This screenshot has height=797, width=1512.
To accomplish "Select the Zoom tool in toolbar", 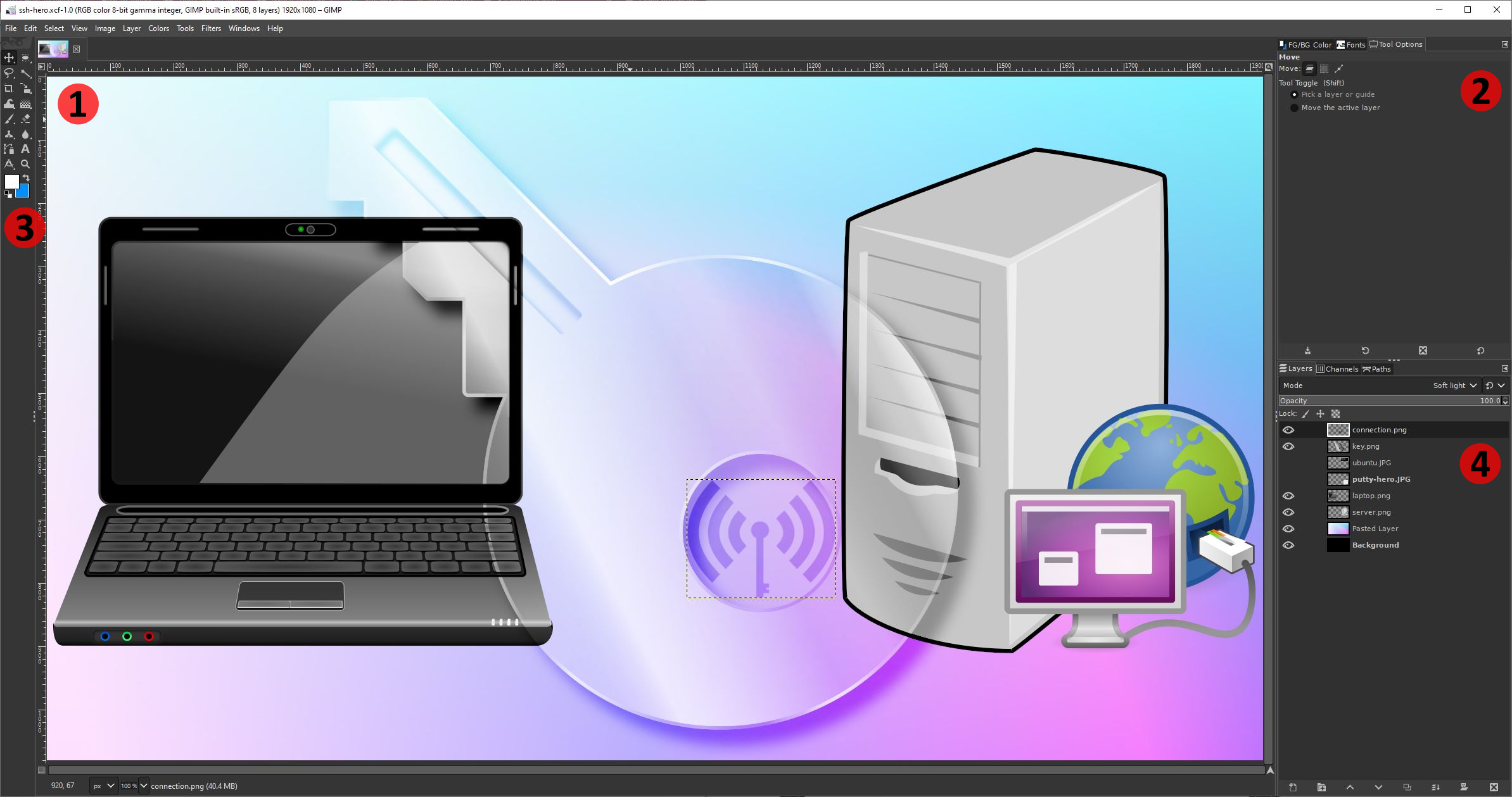I will [26, 163].
